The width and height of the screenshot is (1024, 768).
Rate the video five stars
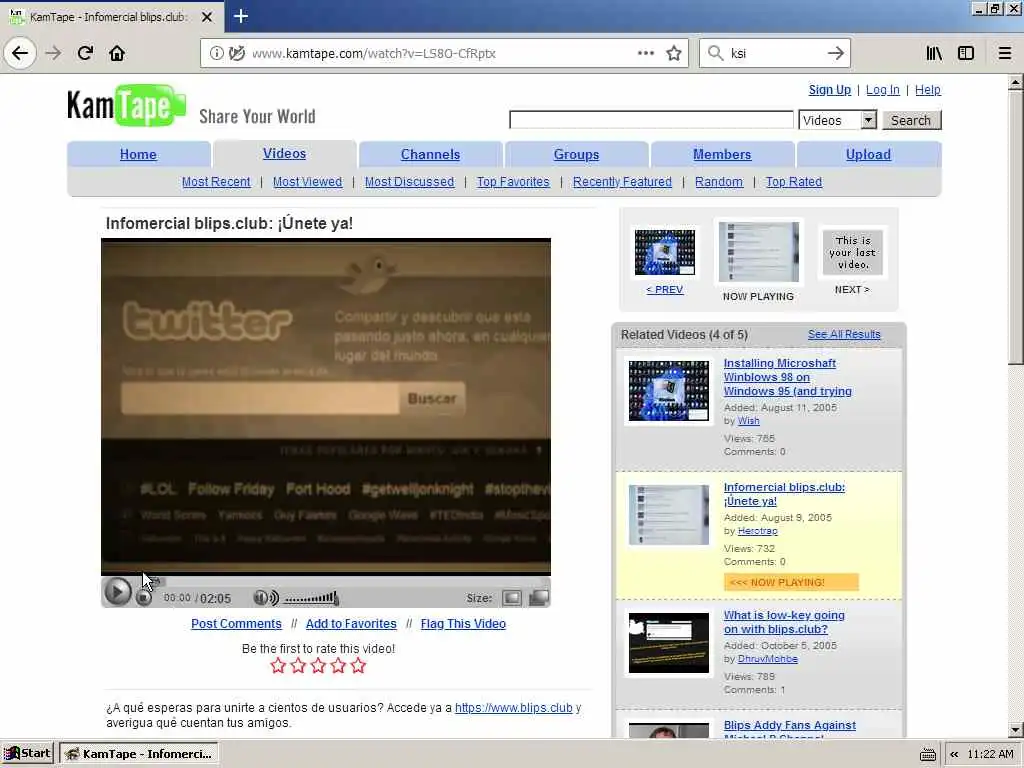click(x=358, y=665)
